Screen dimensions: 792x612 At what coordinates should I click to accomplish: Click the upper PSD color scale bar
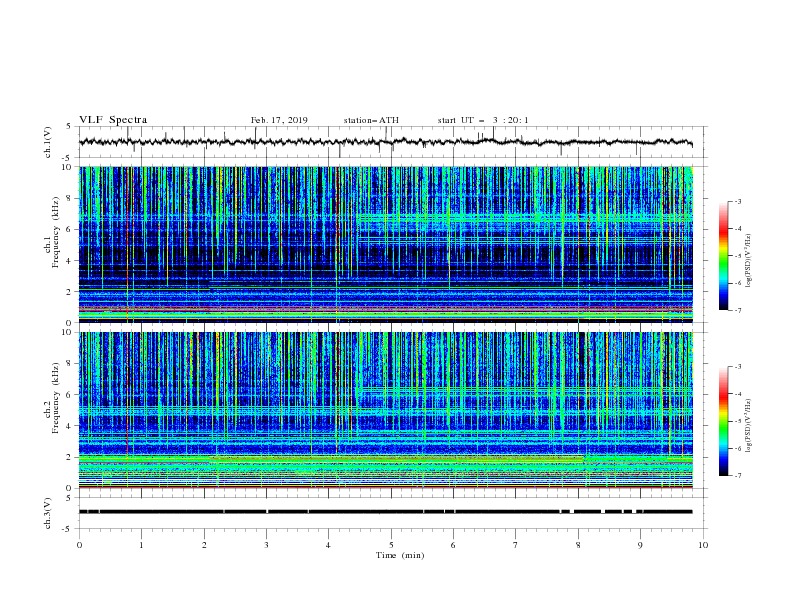pos(723,256)
